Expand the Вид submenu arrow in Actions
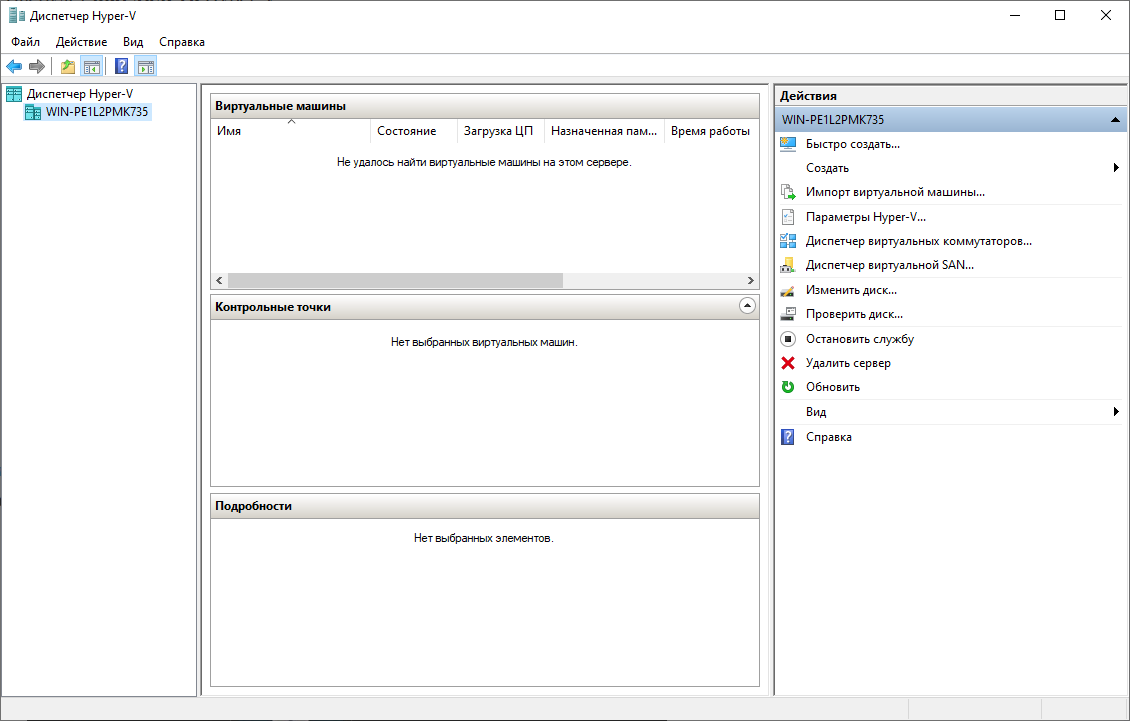 tap(1116, 412)
